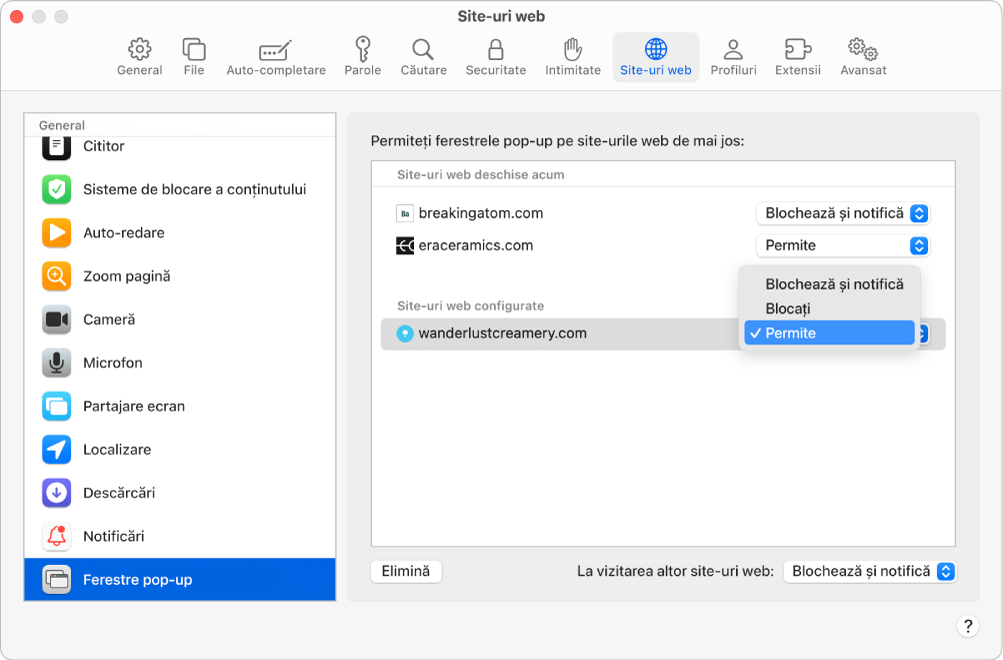Screen dimensions: 1003x660
Task: Click the Descărcări download icon
Action: coord(56,493)
